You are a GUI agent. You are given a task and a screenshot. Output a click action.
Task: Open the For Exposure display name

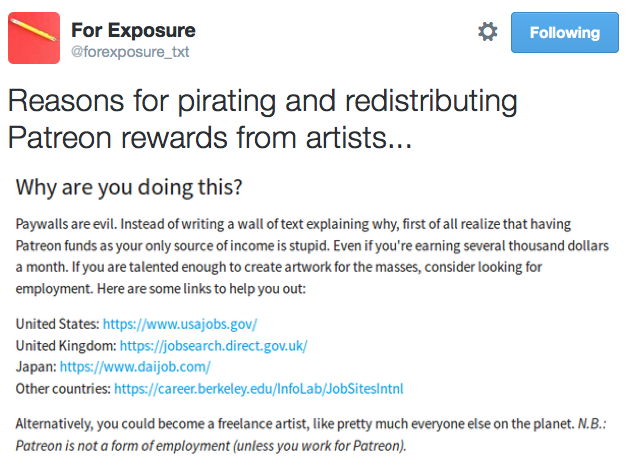(133, 29)
